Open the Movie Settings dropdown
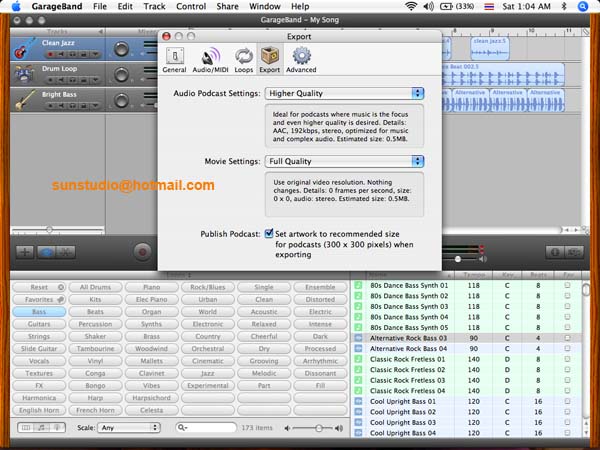Screen dimensions: 600x450 click(x=344, y=161)
